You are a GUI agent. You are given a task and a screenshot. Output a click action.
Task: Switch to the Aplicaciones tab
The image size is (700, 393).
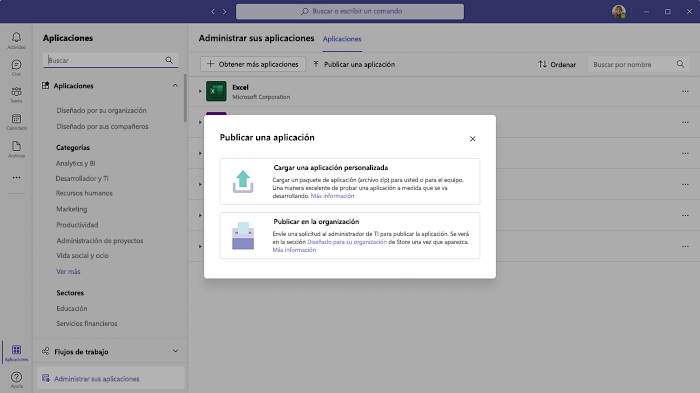(x=342, y=39)
